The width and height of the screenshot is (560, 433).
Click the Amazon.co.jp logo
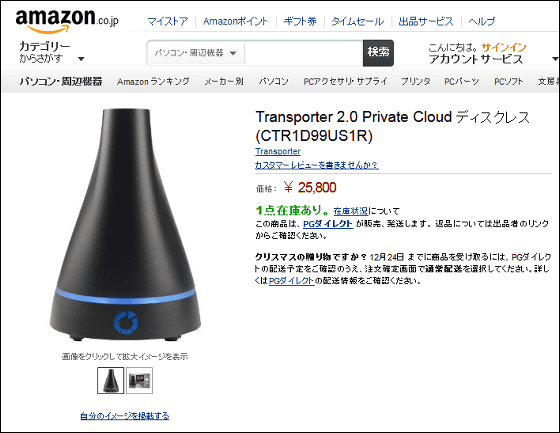(x=67, y=21)
